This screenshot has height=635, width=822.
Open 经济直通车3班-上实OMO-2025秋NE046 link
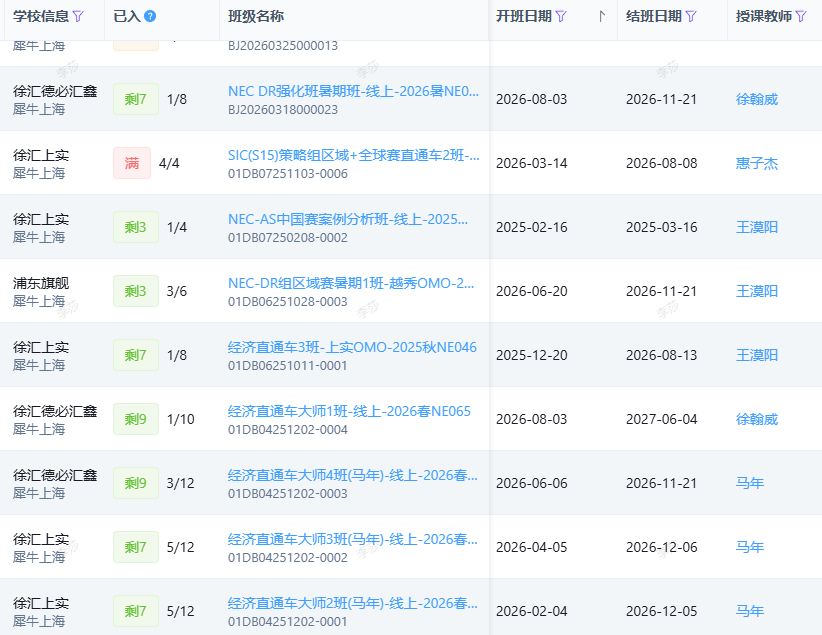[x=352, y=347]
